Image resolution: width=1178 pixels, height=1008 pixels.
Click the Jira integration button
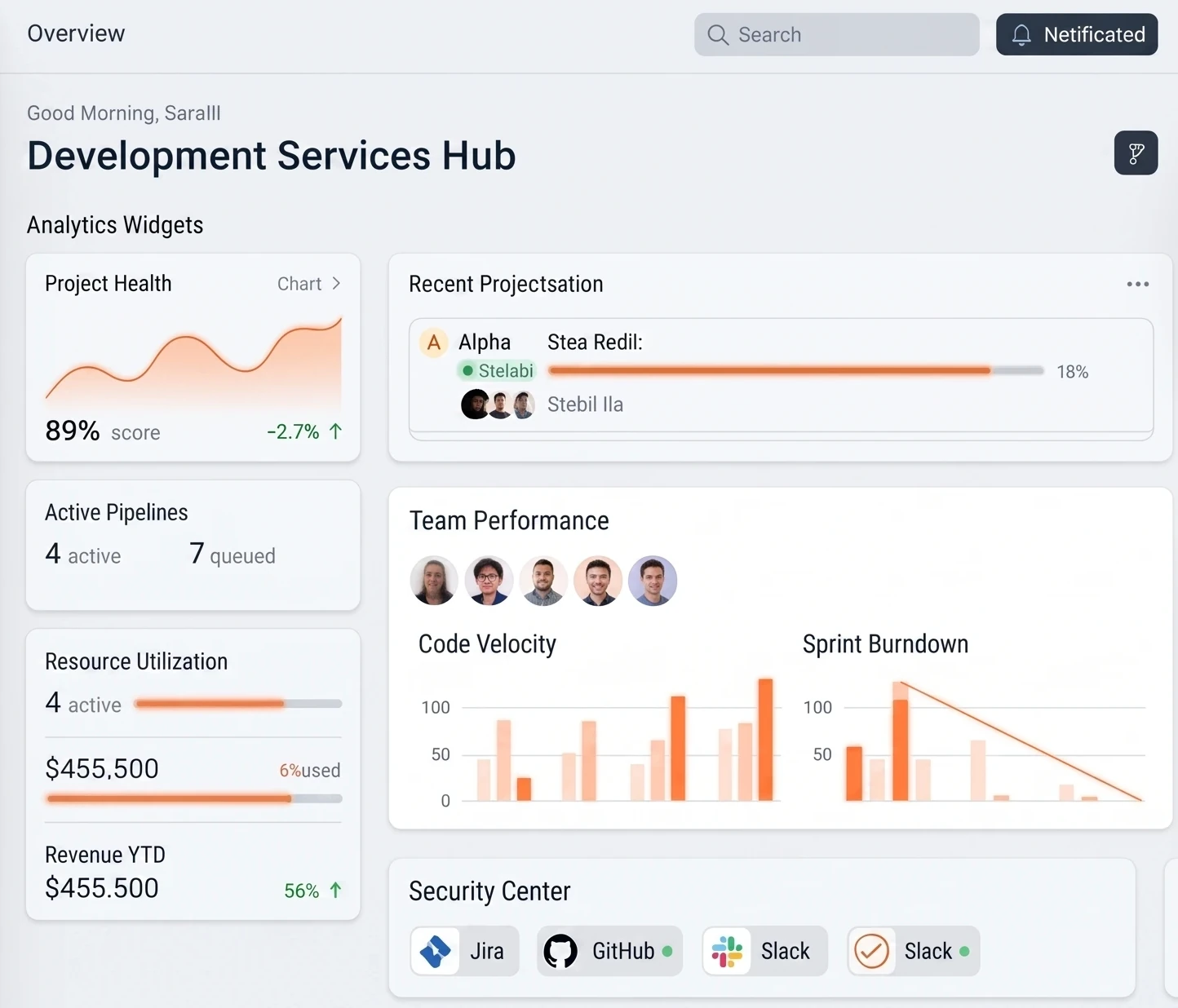pyautogui.click(x=465, y=951)
